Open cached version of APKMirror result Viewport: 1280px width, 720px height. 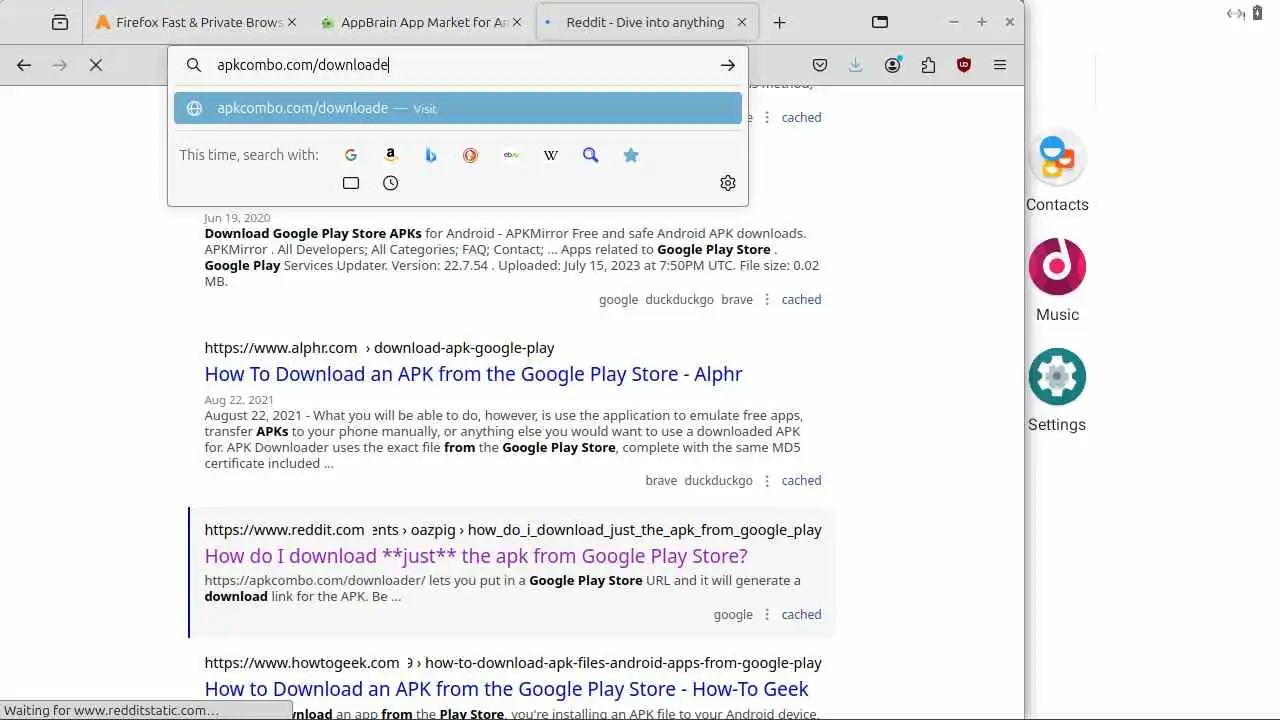[x=801, y=299]
